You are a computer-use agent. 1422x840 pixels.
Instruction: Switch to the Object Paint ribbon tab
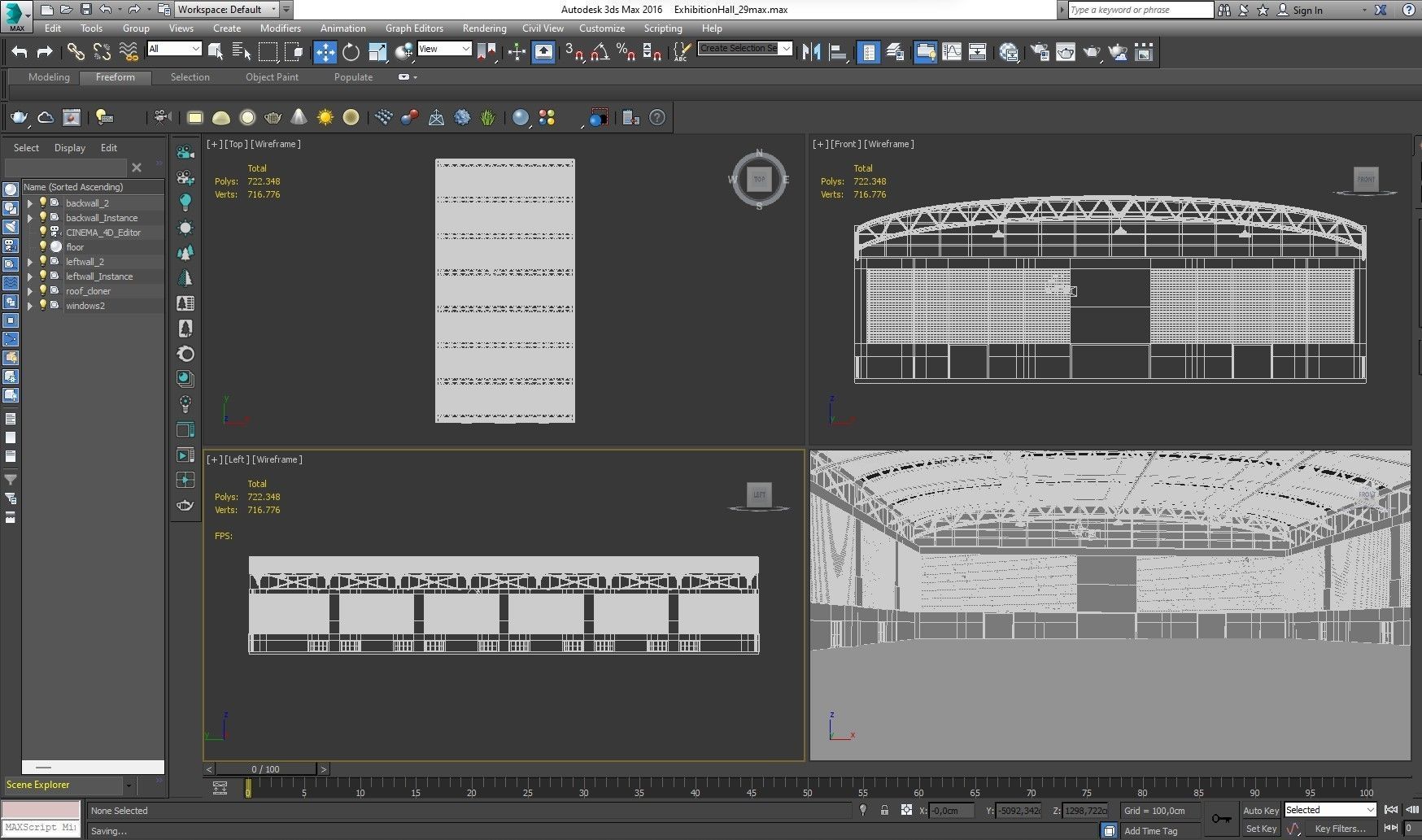[x=272, y=77]
